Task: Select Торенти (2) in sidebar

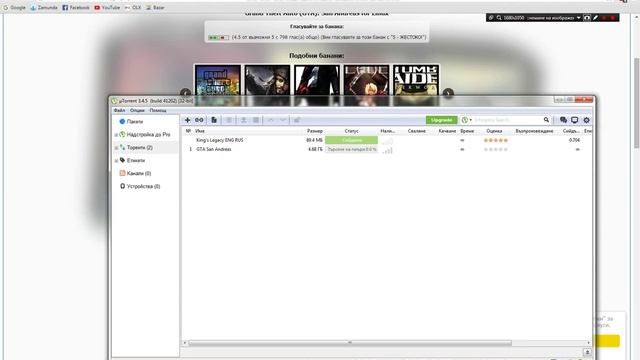Action: click(x=140, y=147)
